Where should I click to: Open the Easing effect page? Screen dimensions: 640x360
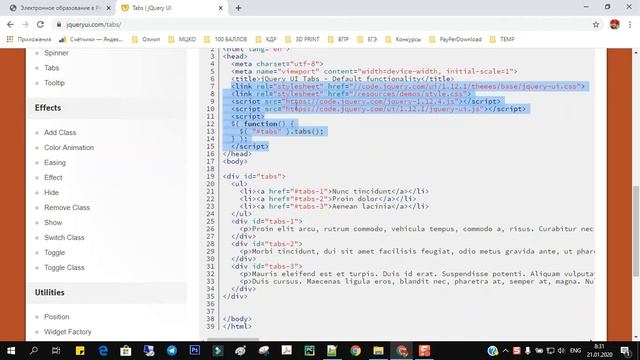pos(55,162)
